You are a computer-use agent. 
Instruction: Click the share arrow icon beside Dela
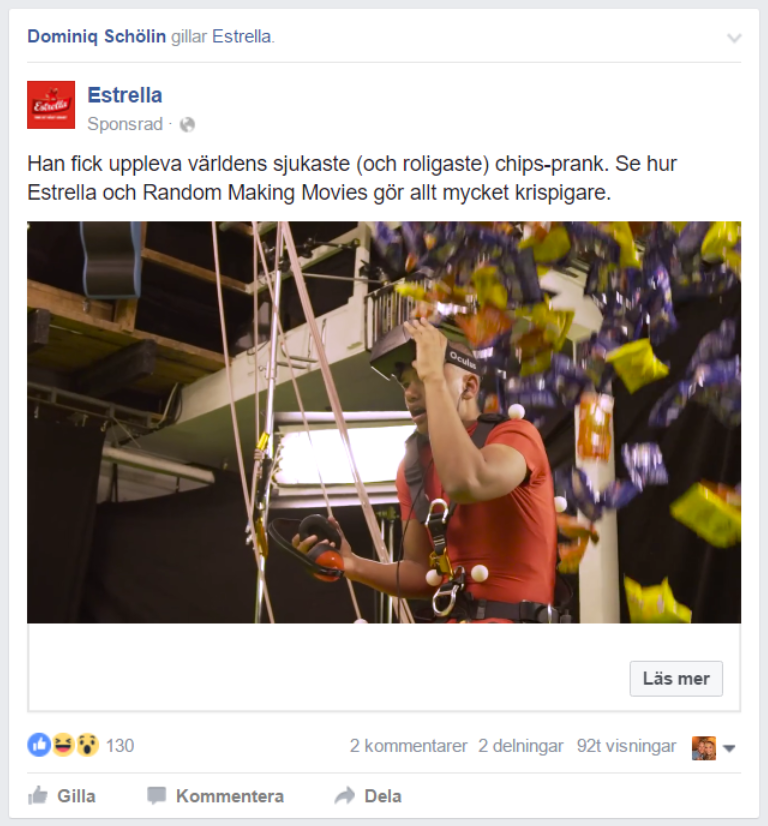click(345, 795)
